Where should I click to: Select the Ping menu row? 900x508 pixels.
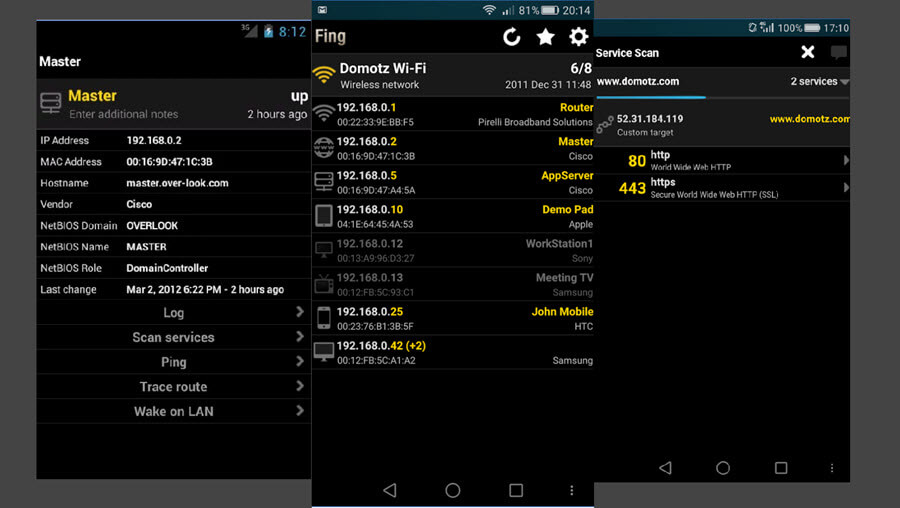coord(173,362)
